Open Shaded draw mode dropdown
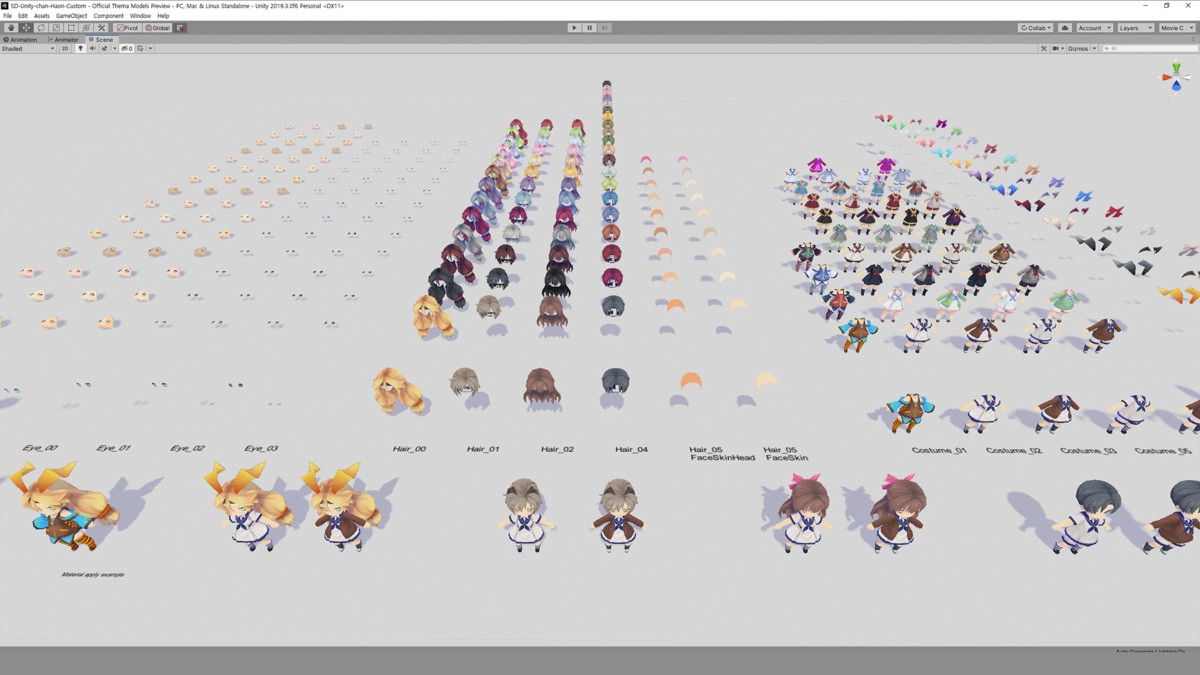 pos(28,48)
